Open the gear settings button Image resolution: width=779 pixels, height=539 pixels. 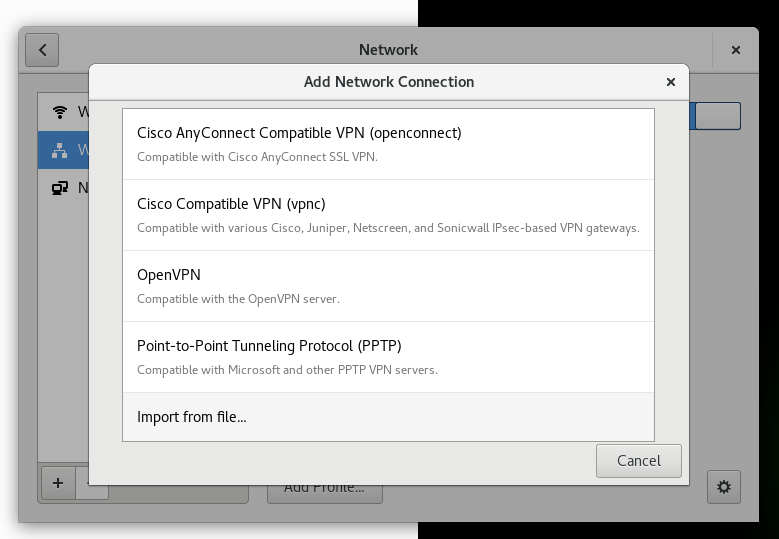click(x=724, y=487)
